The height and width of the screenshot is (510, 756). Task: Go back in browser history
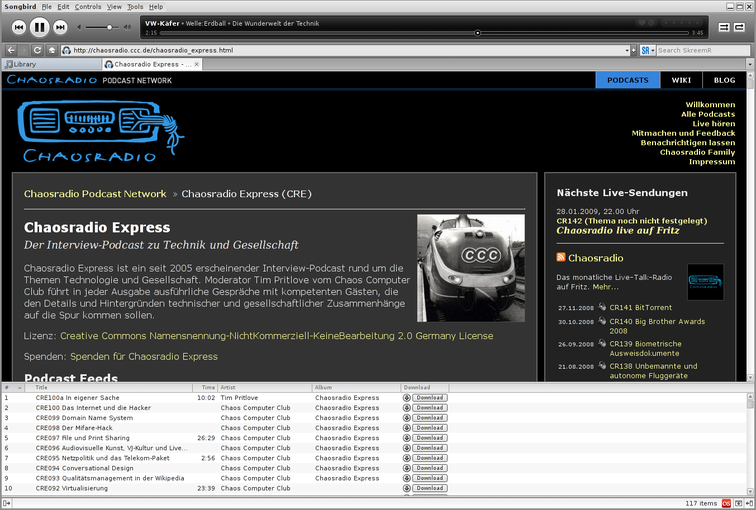11,50
